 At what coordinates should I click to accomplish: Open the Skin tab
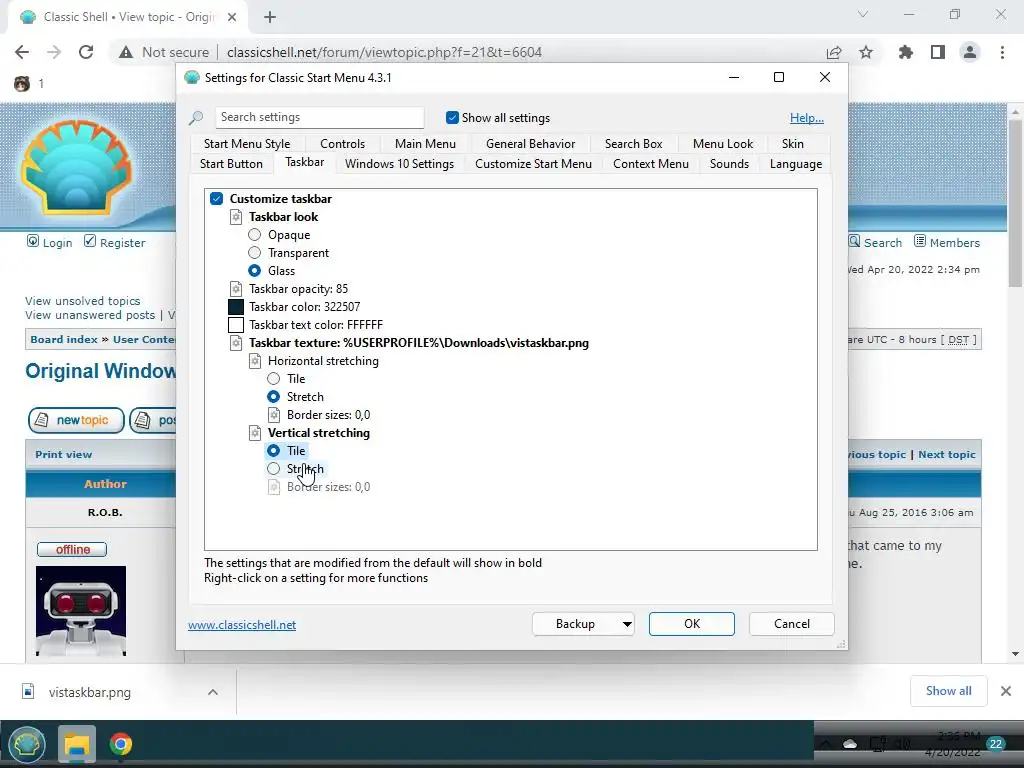pos(793,144)
